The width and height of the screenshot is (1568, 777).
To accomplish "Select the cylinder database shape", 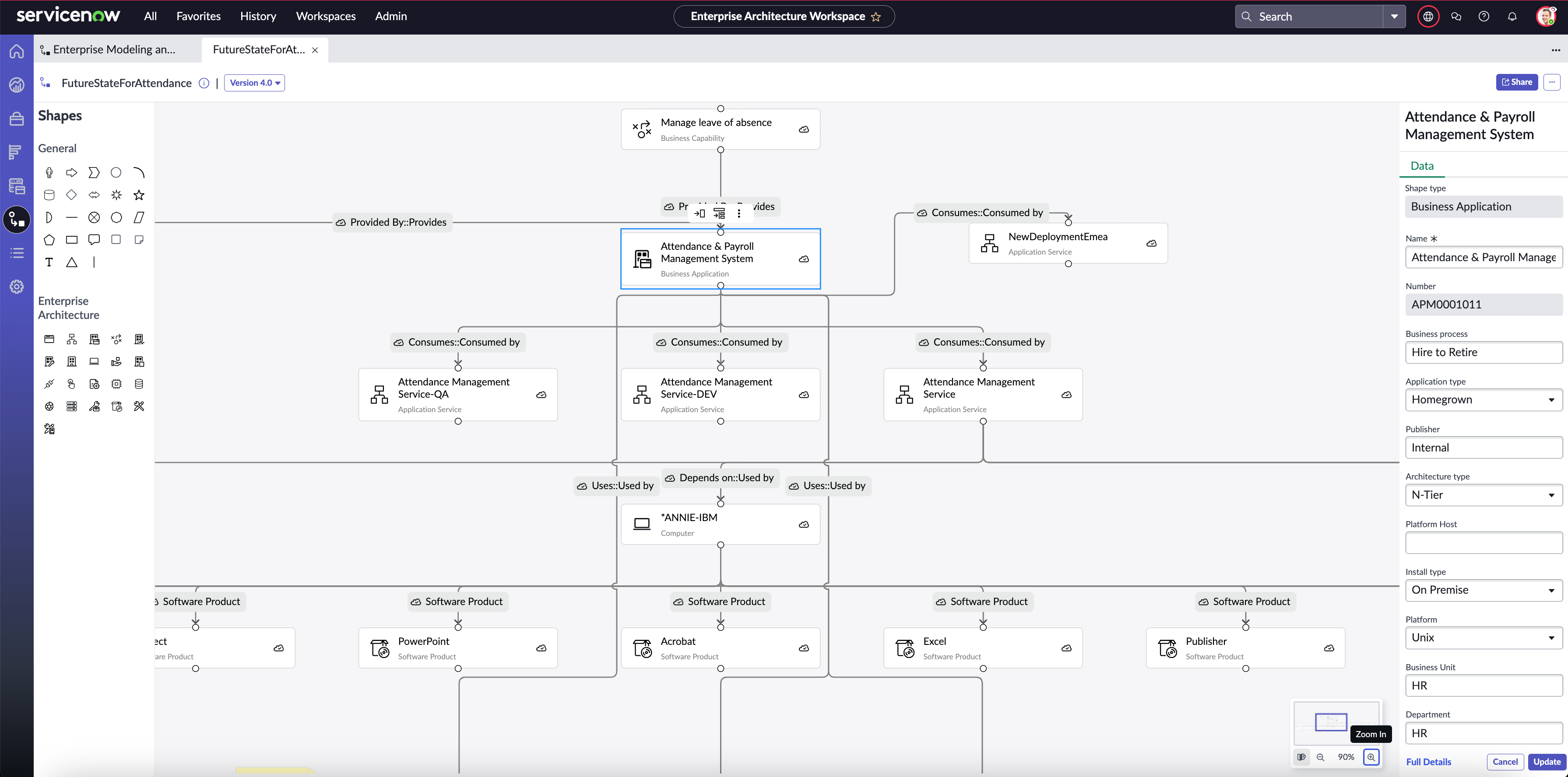I will click(x=49, y=195).
